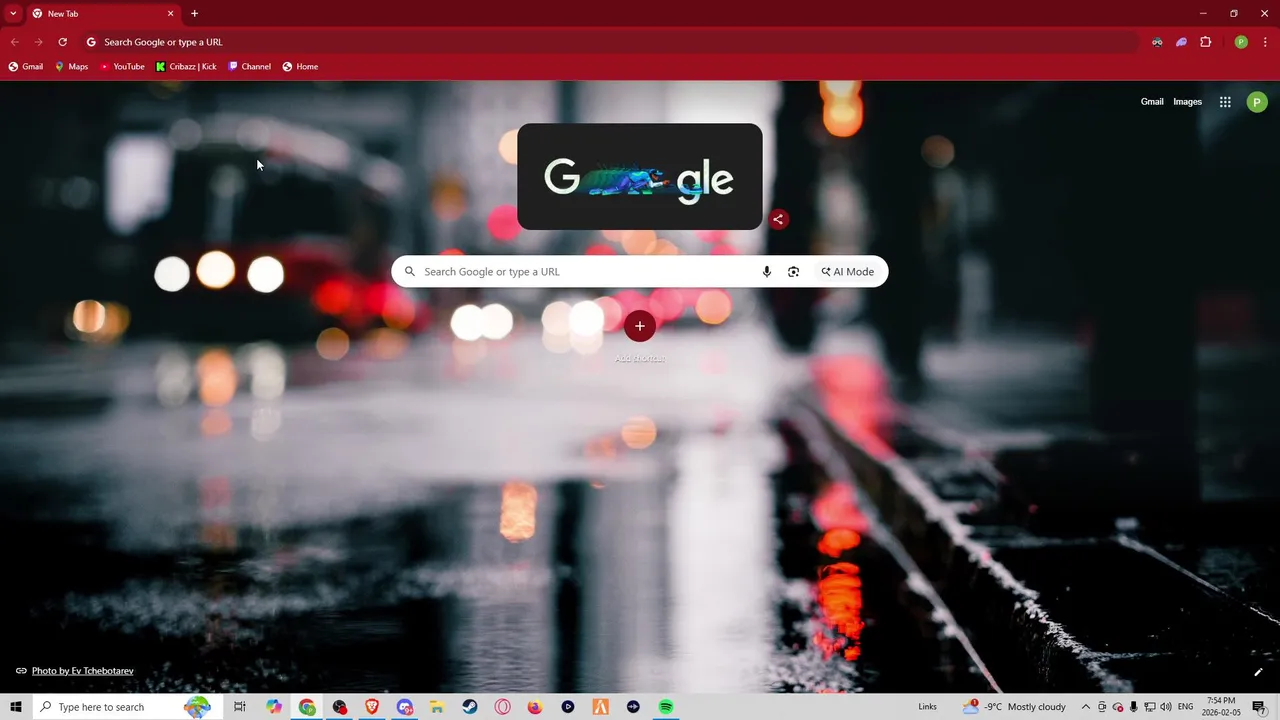Open the Google Account avatar on page
The width and height of the screenshot is (1280, 720).
(1257, 102)
